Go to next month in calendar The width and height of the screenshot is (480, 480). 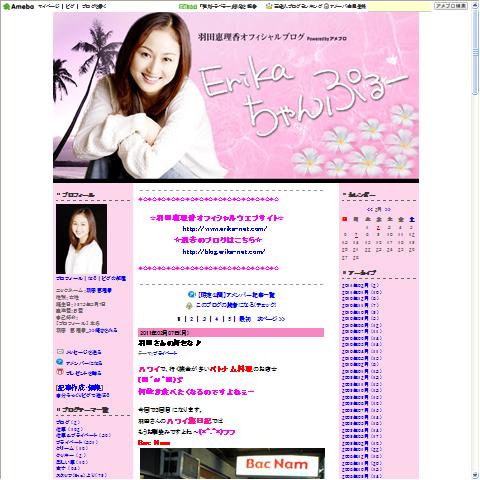[x=387, y=209]
